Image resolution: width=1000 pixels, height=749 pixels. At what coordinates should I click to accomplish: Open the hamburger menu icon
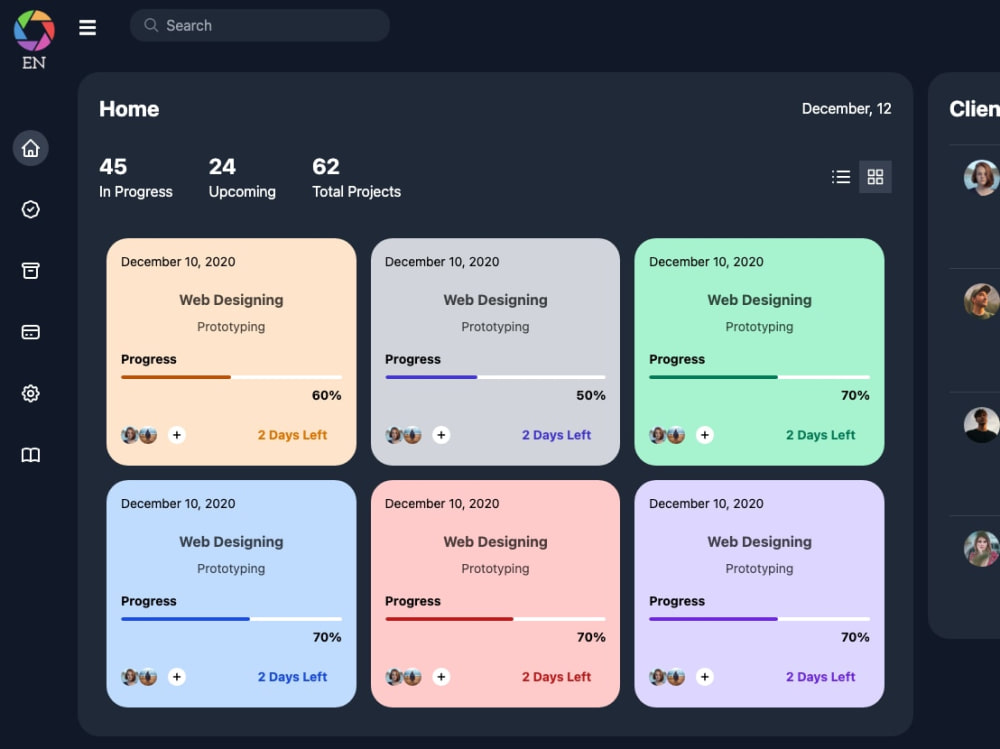click(x=87, y=27)
